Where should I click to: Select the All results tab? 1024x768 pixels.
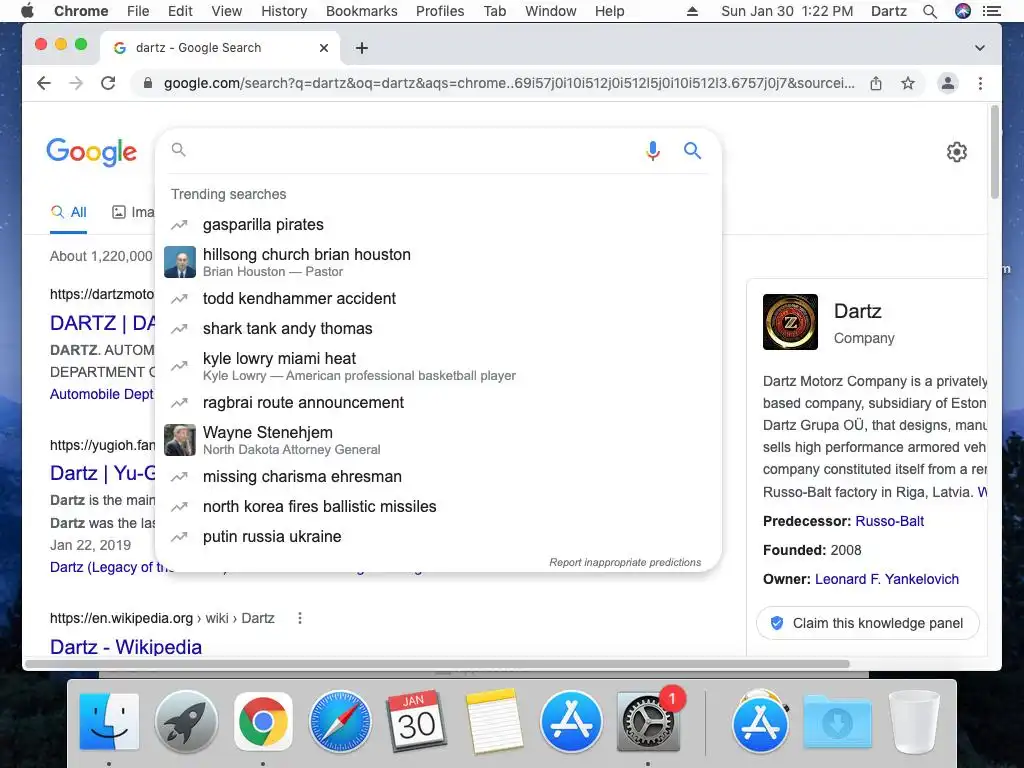point(69,212)
